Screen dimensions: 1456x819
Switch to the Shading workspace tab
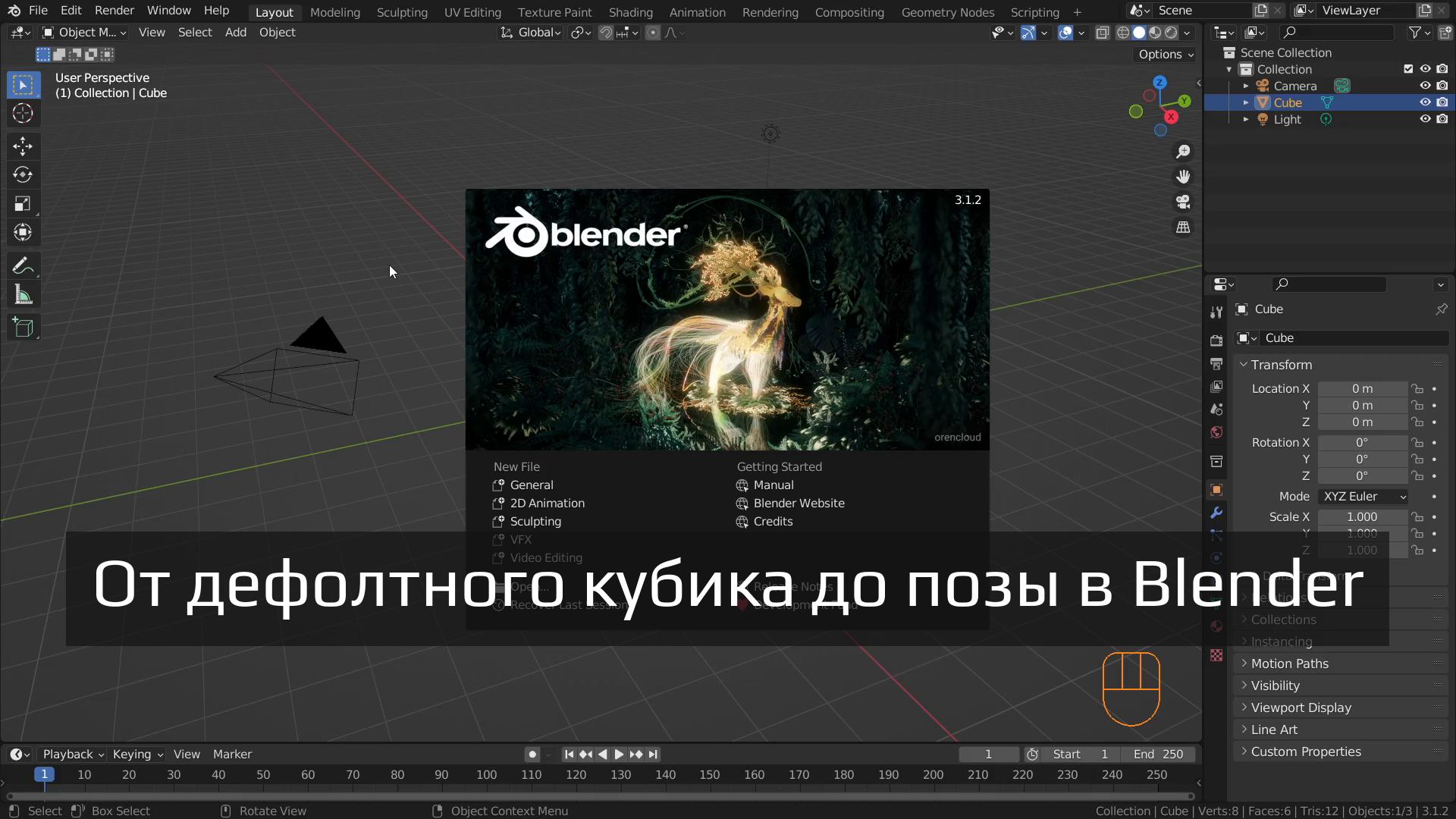click(x=630, y=12)
